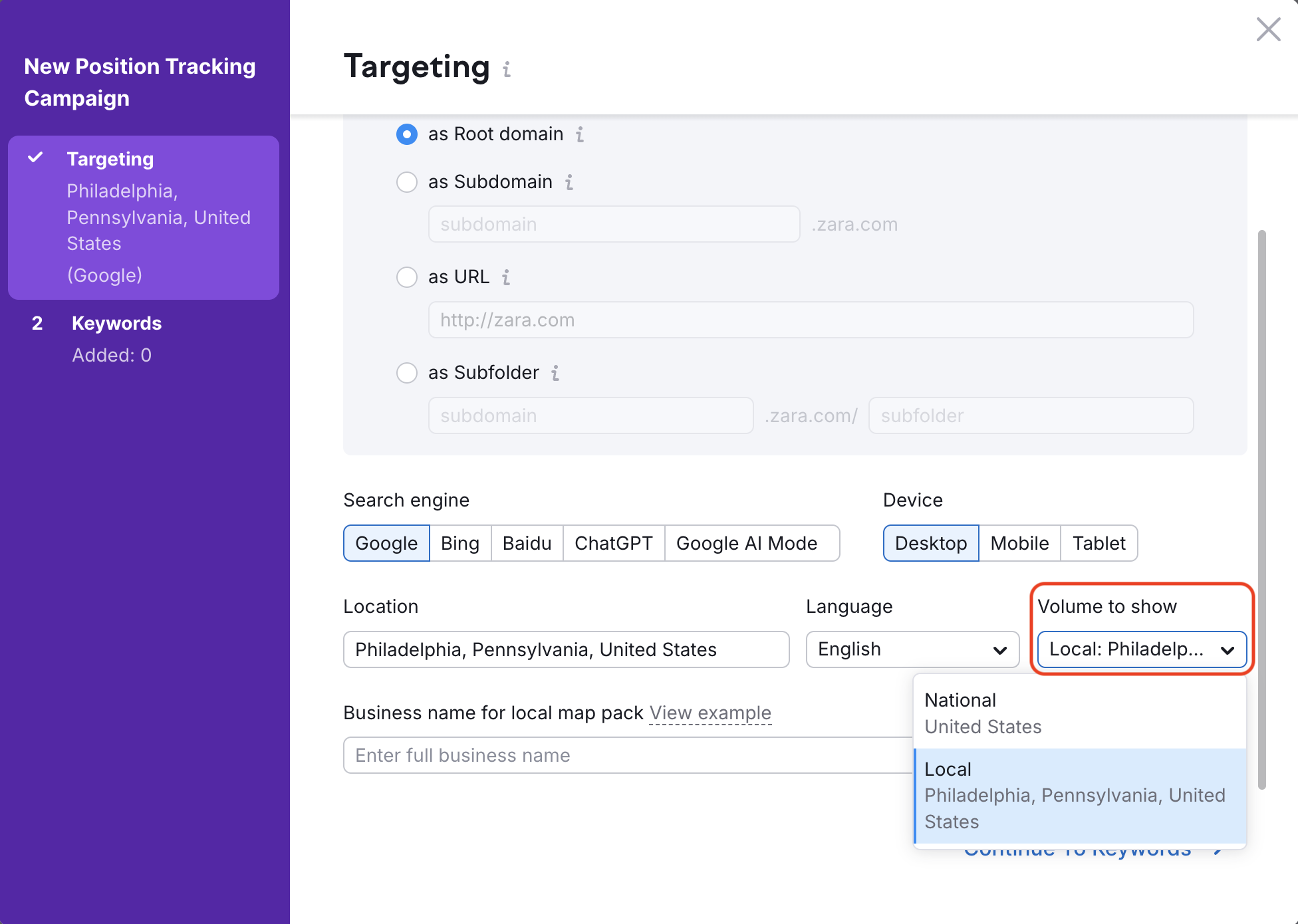Click the info icon next to as URL

pos(506,277)
